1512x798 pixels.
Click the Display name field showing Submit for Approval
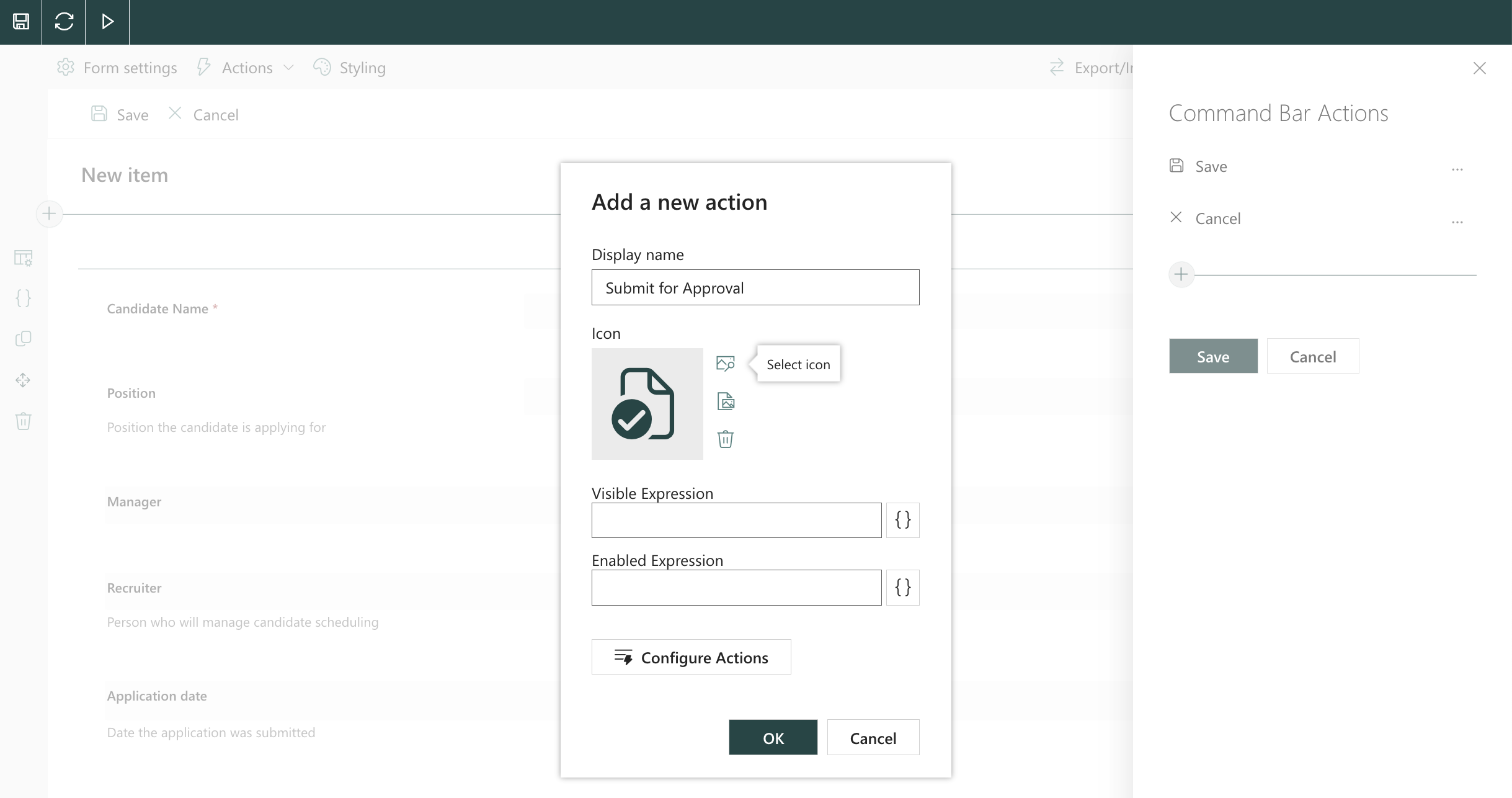[x=755, y=287]
